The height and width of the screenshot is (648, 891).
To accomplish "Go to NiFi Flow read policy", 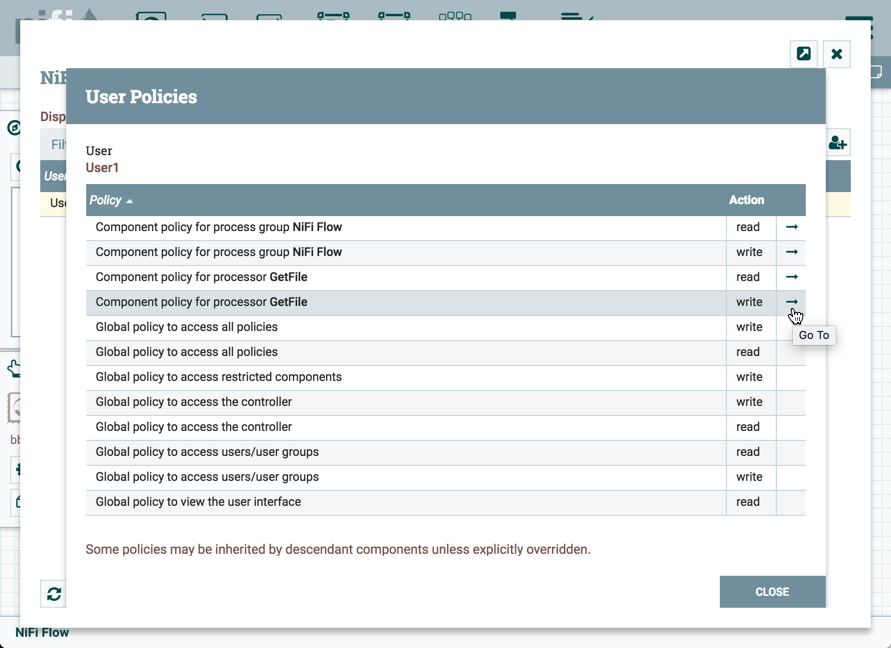I will pos(791,228).
